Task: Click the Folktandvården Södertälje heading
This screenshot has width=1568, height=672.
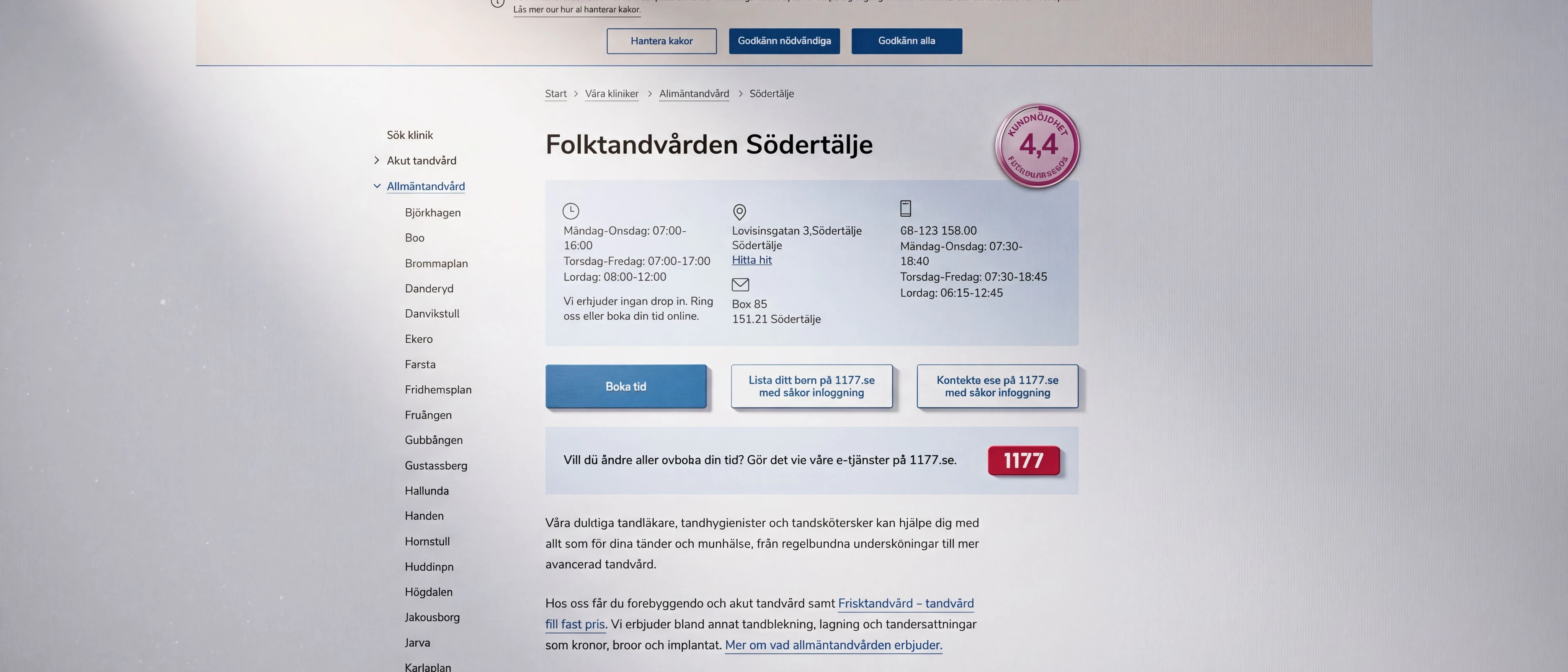Action: [x=709, y=145]
